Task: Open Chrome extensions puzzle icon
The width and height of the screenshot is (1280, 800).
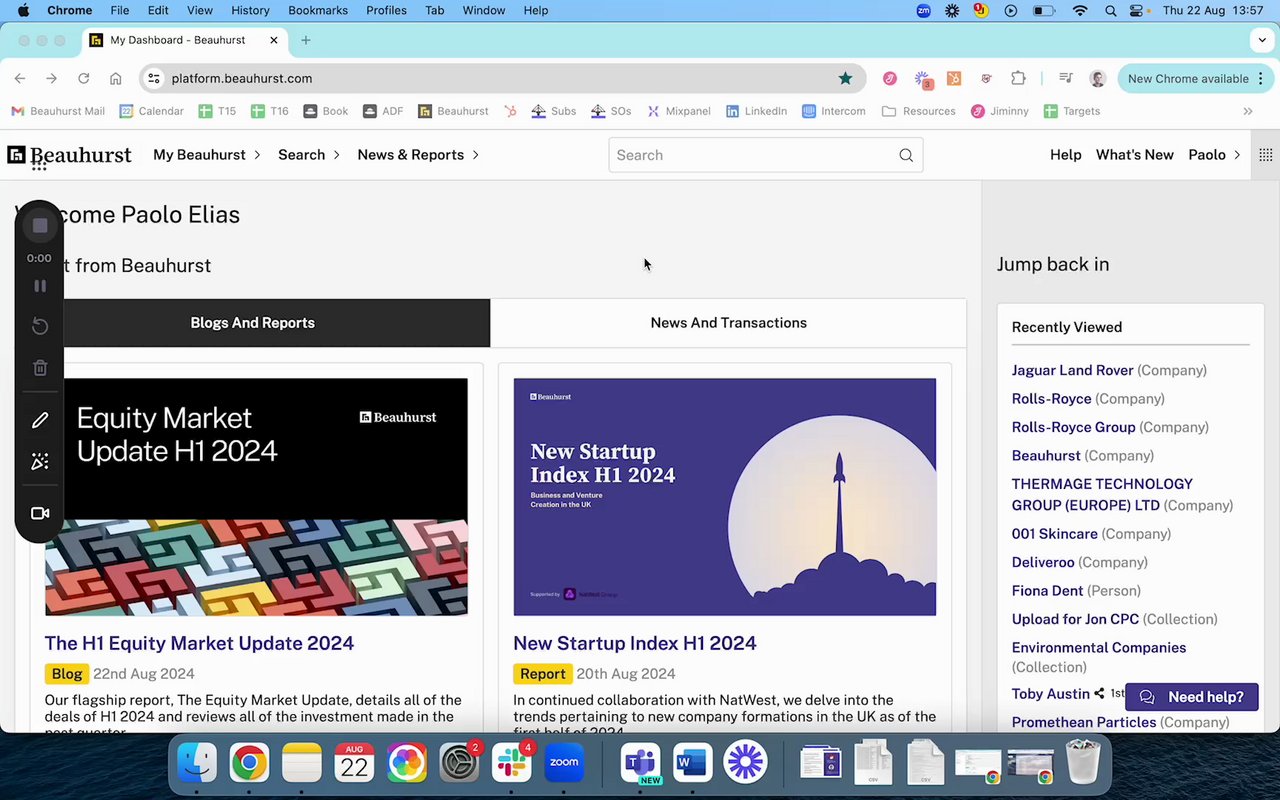Action: pyautogui.click(x=1018, y=78)
